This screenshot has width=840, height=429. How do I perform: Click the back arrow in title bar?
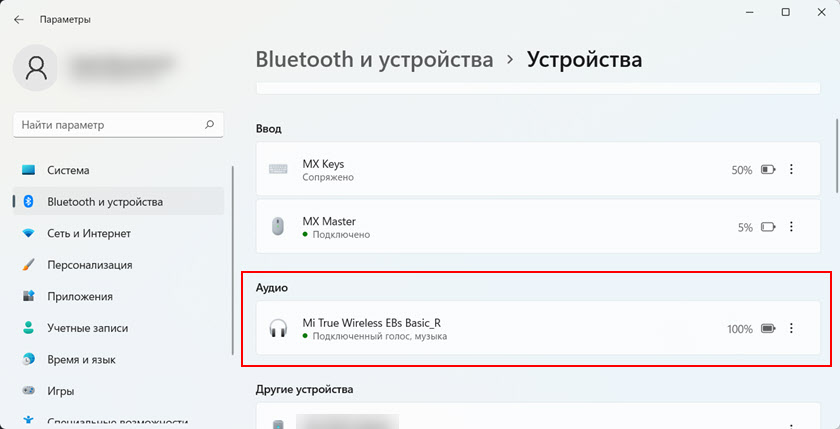(19, 19)
